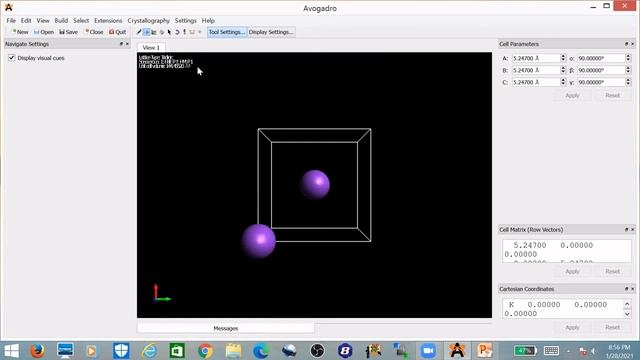Close the Cell Matrix panel

pyautogui.click(x=633, y=229)
